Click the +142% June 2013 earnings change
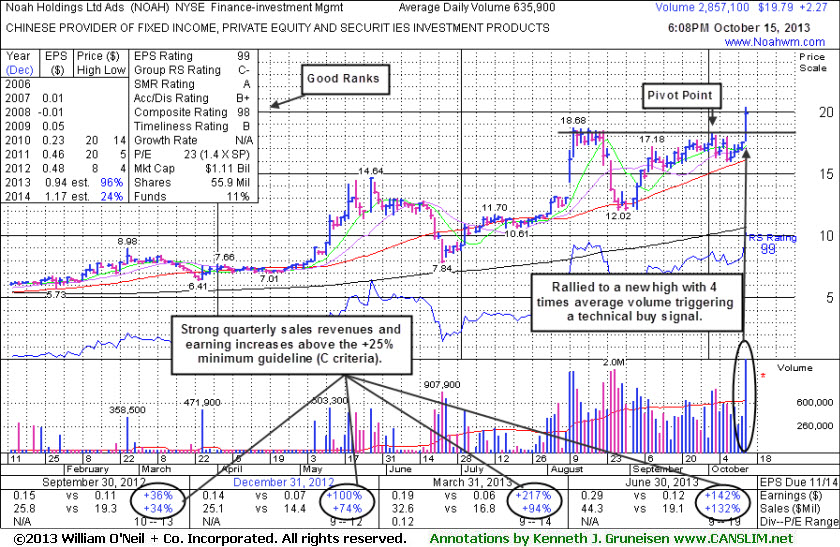 point(722,496)
